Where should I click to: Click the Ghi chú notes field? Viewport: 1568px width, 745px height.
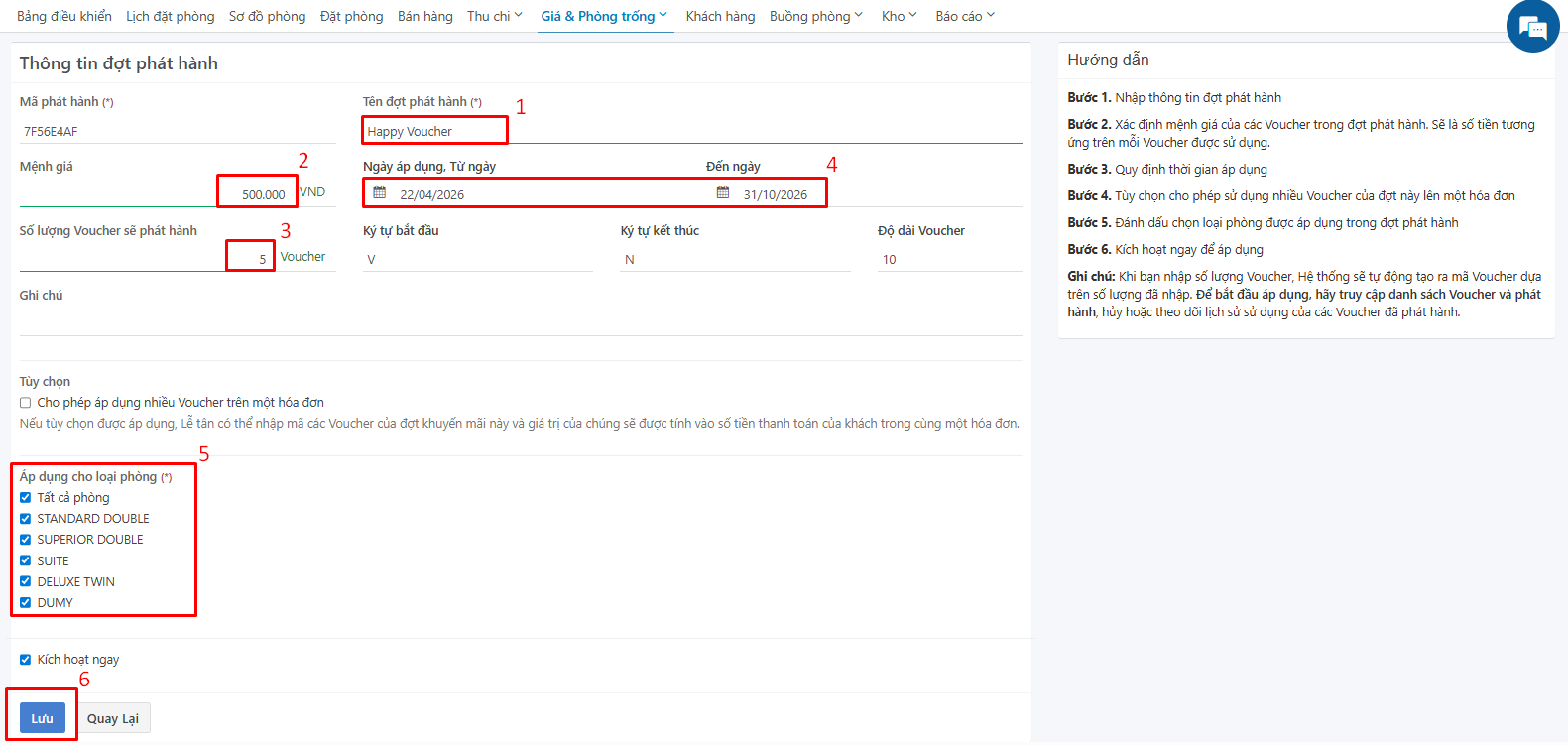click(x=521, y=322)
